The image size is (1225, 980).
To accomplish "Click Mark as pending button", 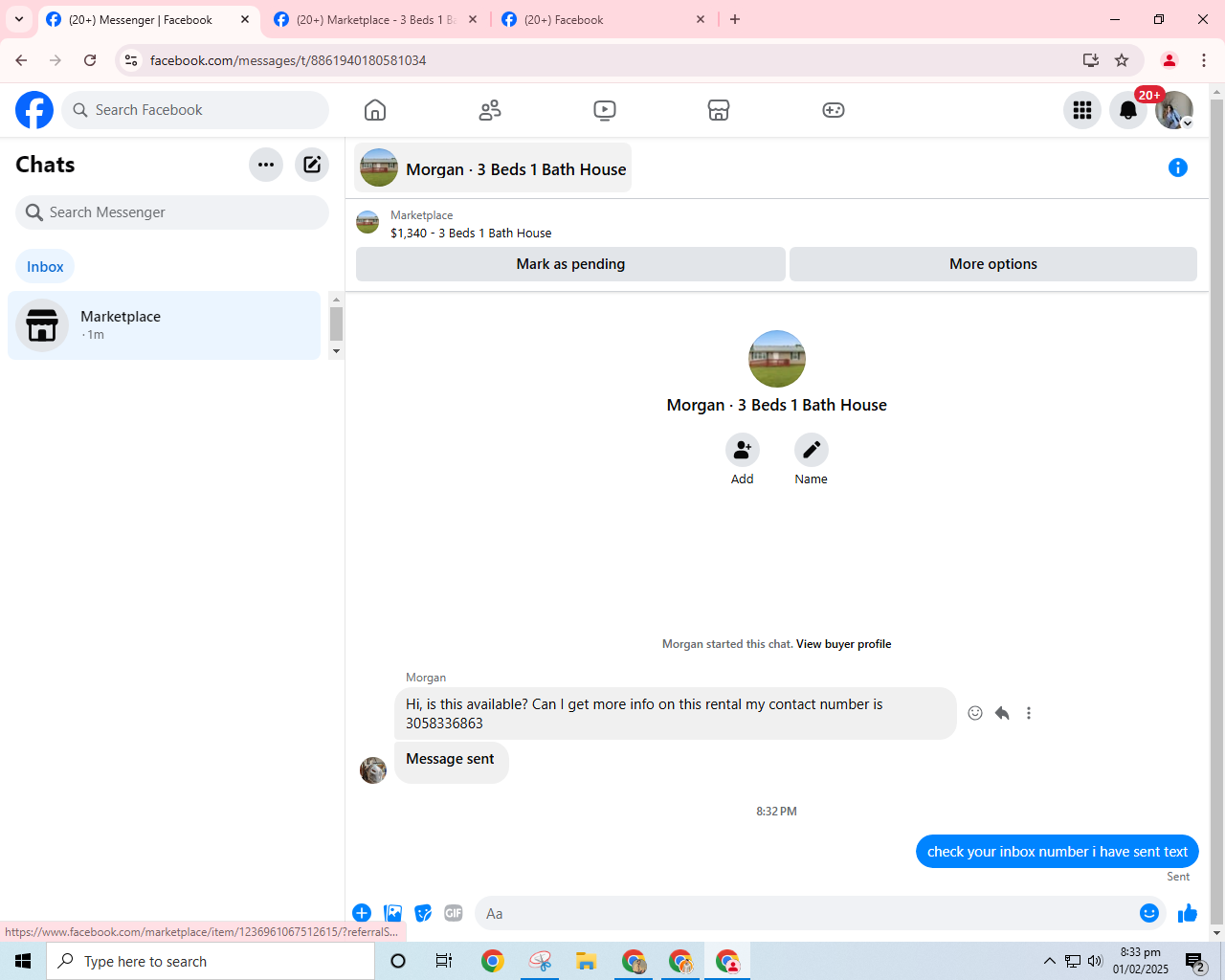I will pos(570,264).
